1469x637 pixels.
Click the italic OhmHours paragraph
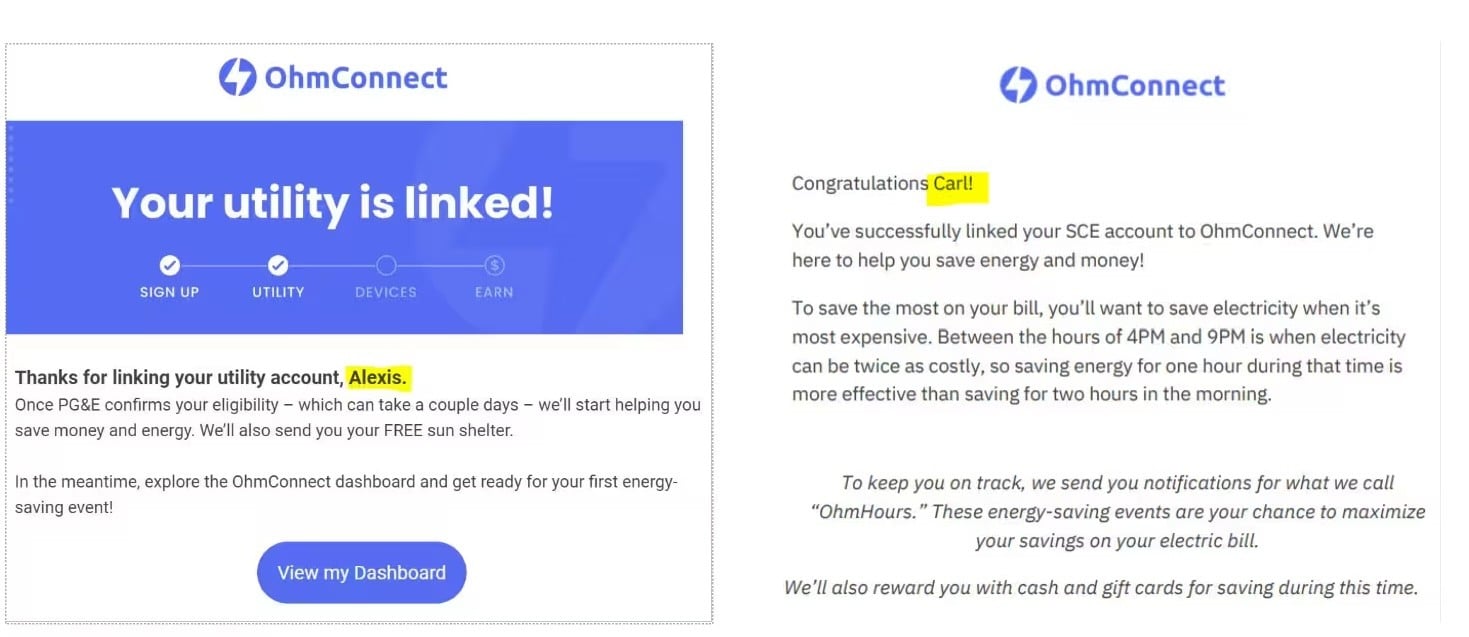point(1117,512)
